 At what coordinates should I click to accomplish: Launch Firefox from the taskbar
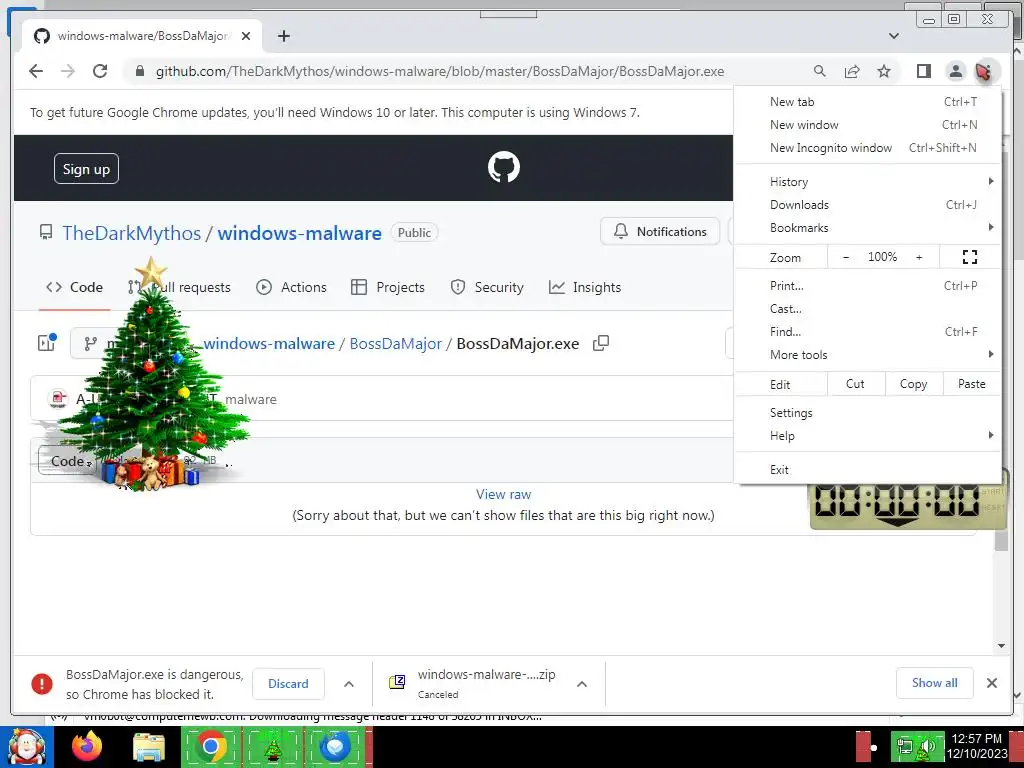click(x=87, y=746)
